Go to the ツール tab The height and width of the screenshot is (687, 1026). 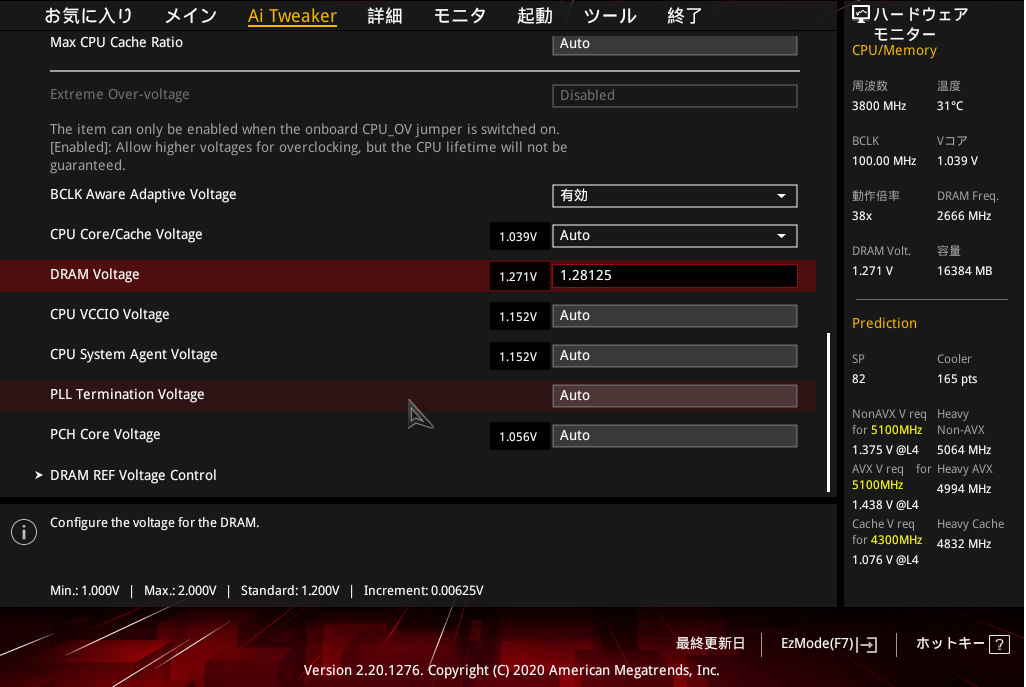(x=610, y=16)
